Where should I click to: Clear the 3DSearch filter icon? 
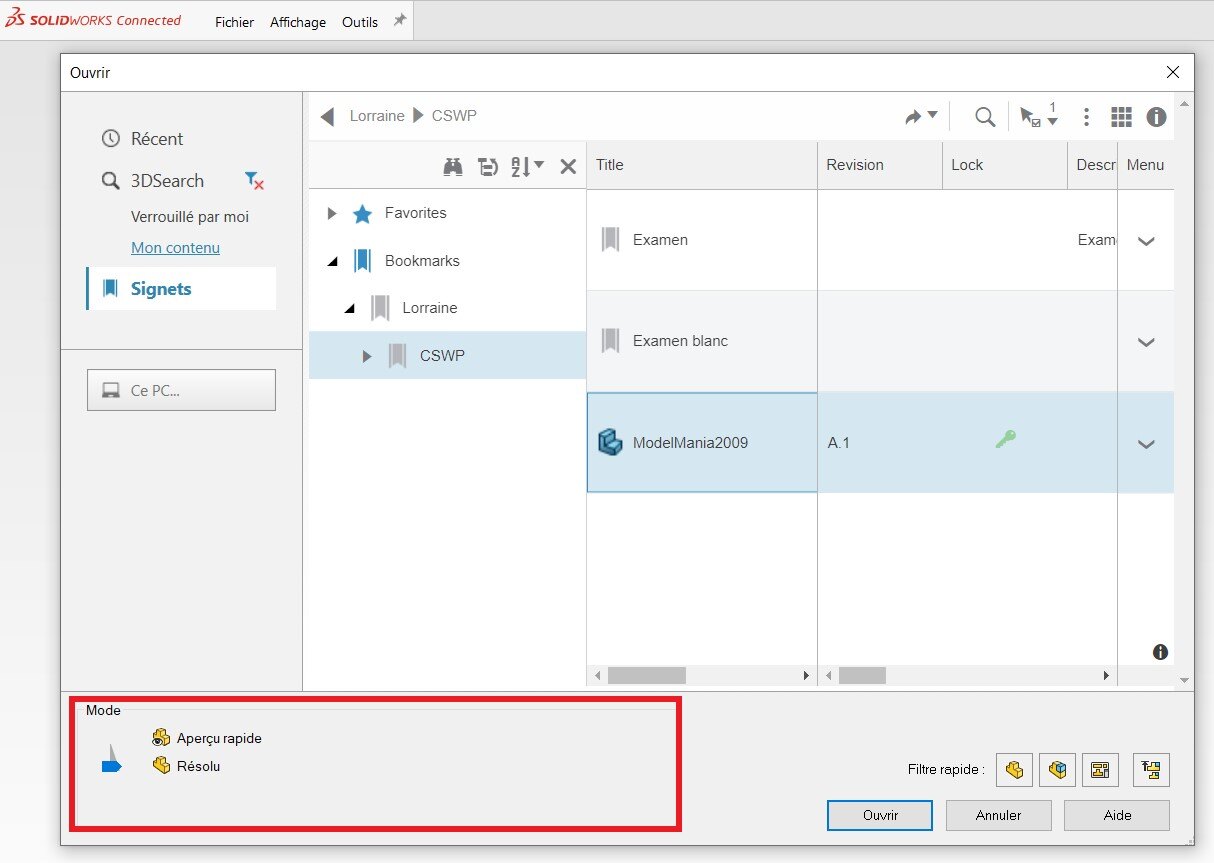click(x=254, y=181)
